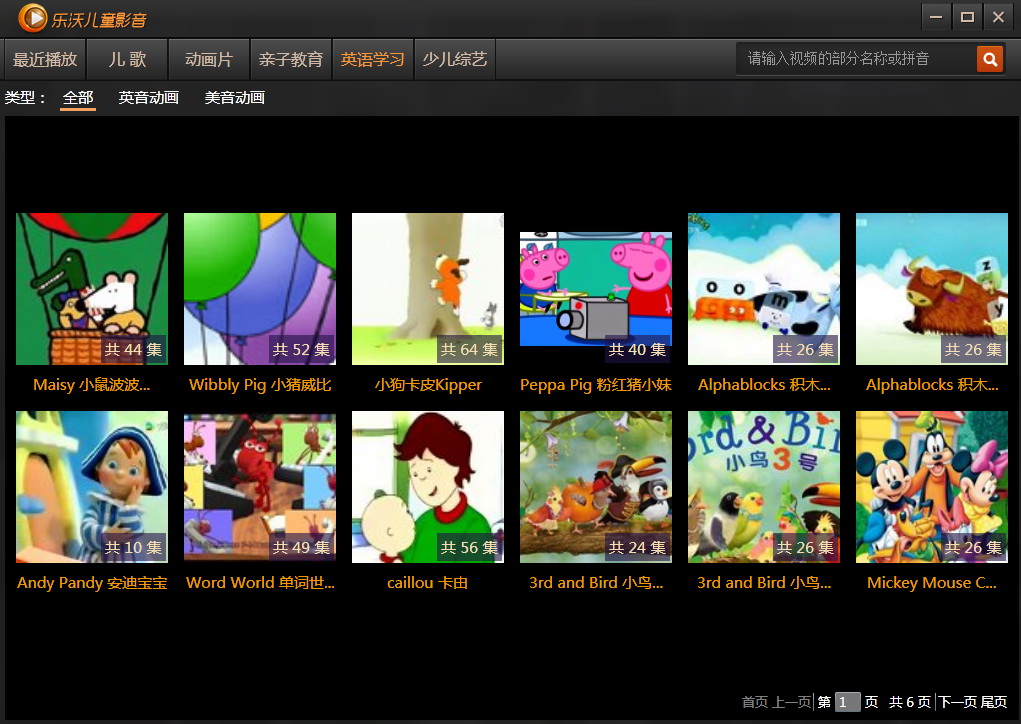Click the 乐沃儿童影音 logo icon
The width and height of the screenshot is (1021, 724).
click(33, 18)
